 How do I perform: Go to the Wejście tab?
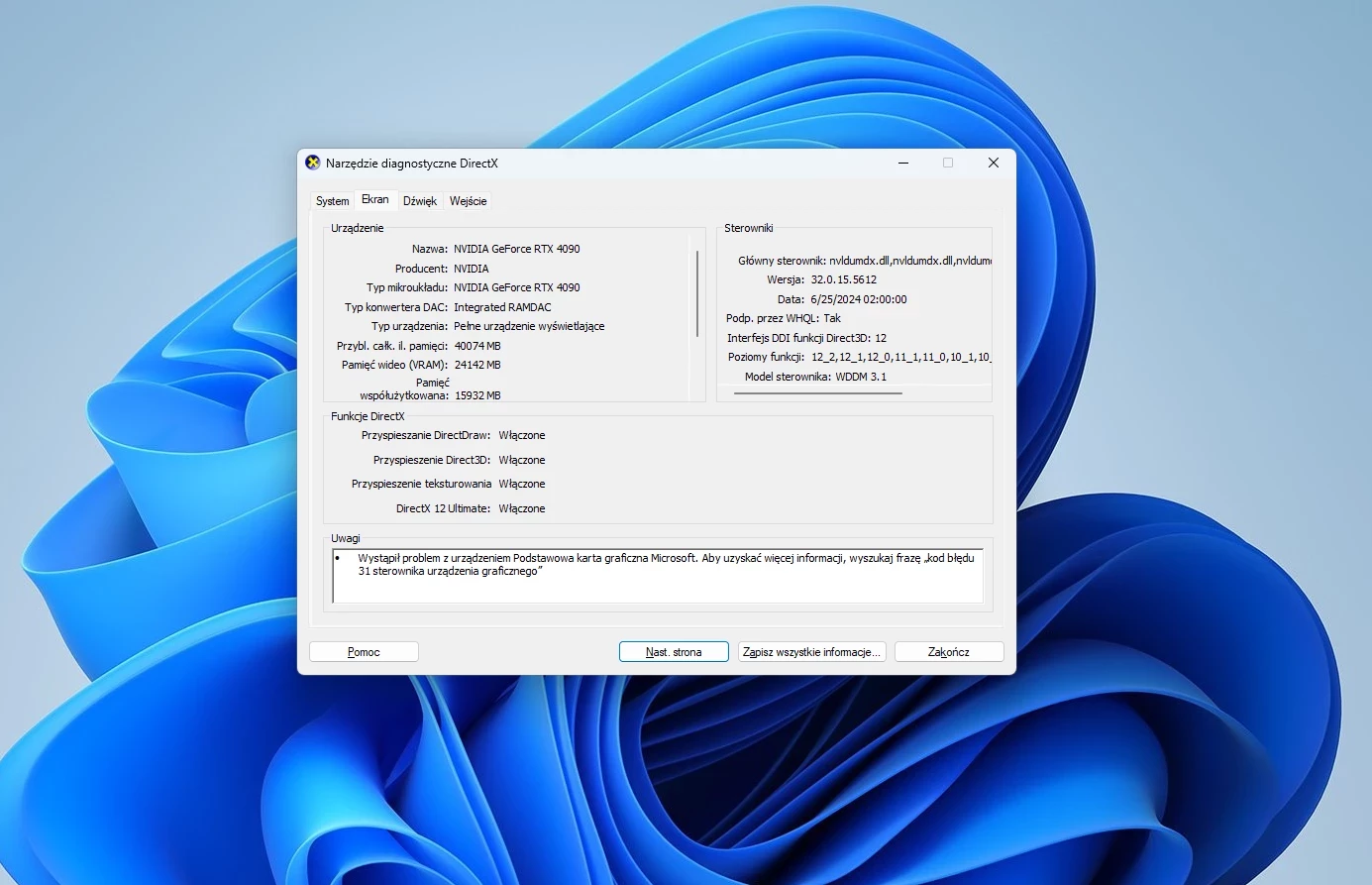(468, 201)
